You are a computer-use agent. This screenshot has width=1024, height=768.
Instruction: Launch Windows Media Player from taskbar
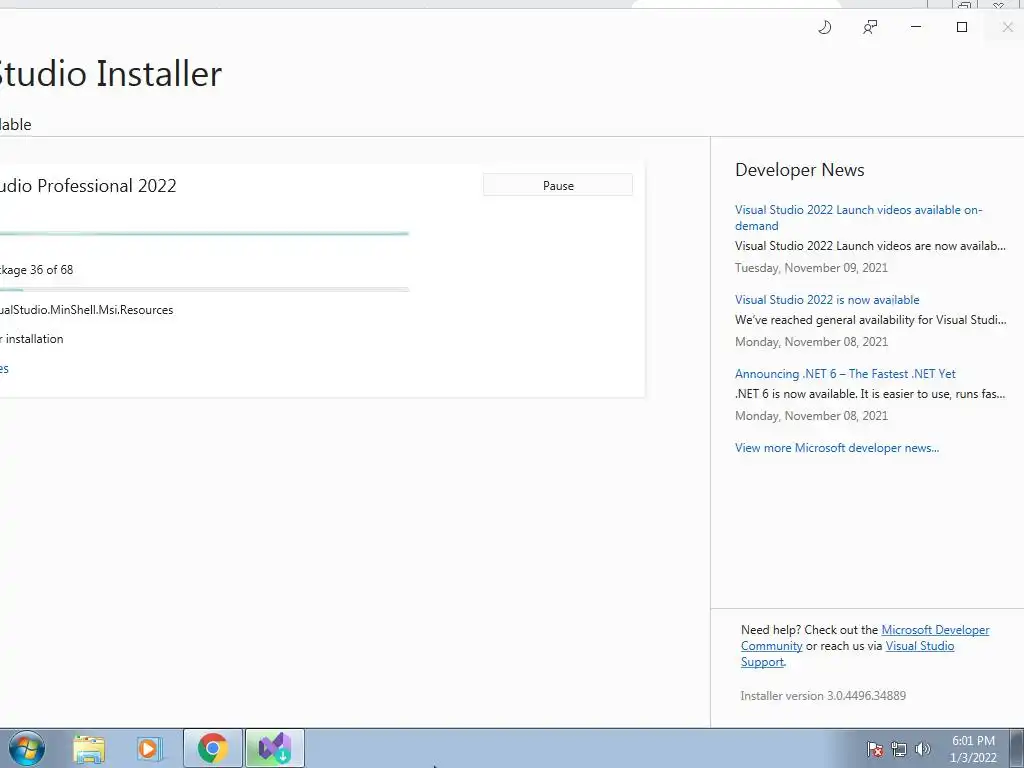click(x=150, y=748)
